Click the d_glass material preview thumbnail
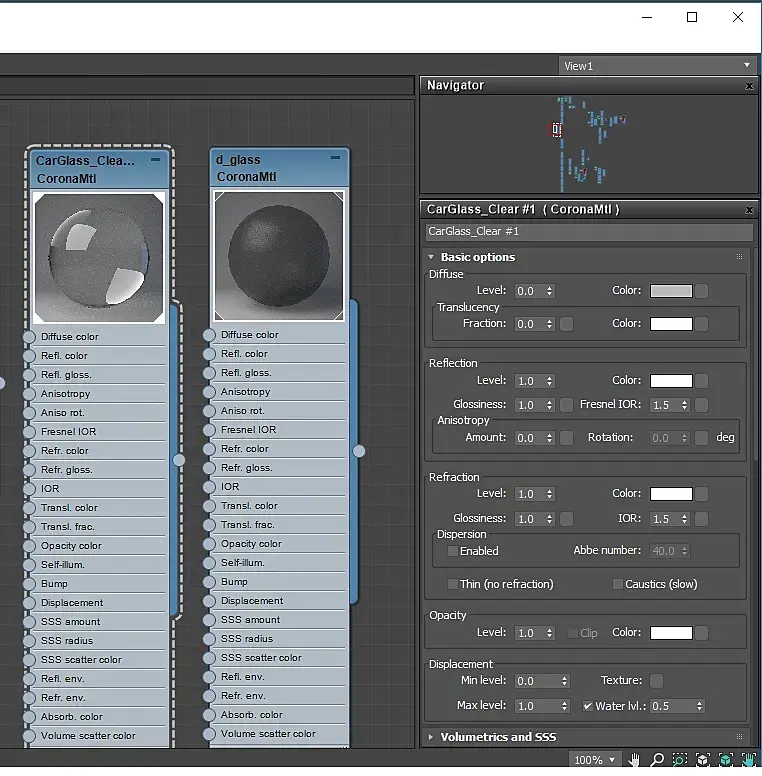This screenshot has width=762, height=776. (x=279, y=257)
